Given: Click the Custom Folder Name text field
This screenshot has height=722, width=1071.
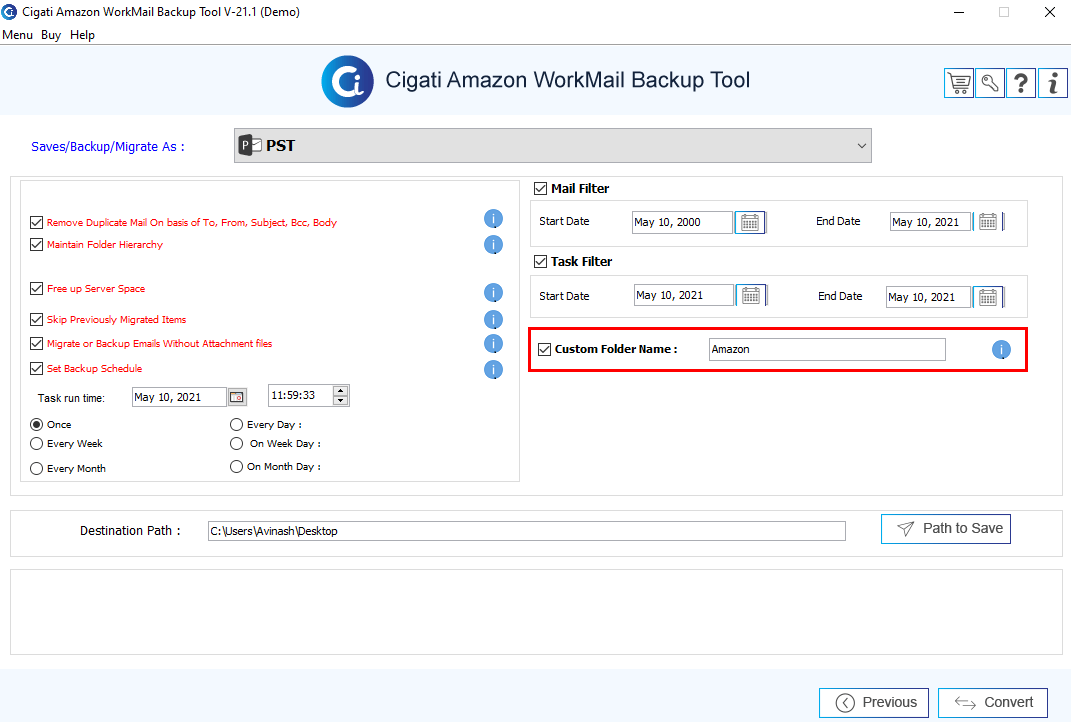Looking at the screenshot, I should click(827, 350).
